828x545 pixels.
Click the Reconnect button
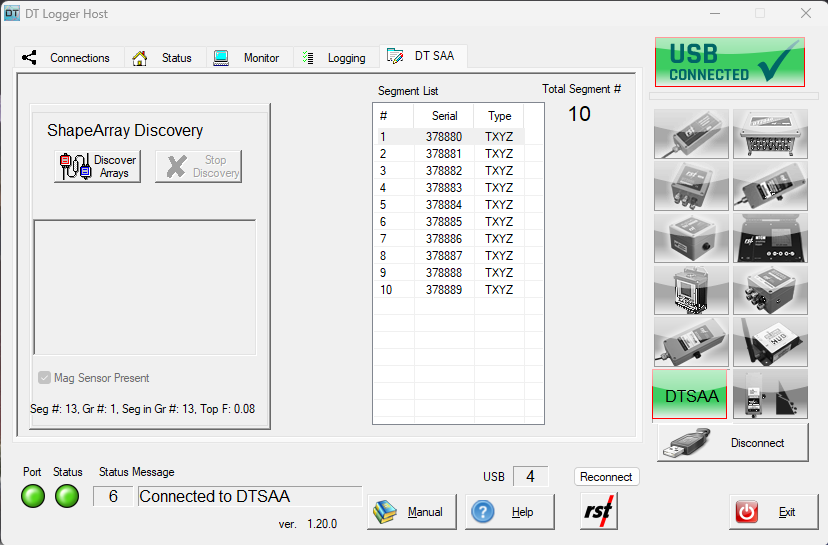click(606, 477)
